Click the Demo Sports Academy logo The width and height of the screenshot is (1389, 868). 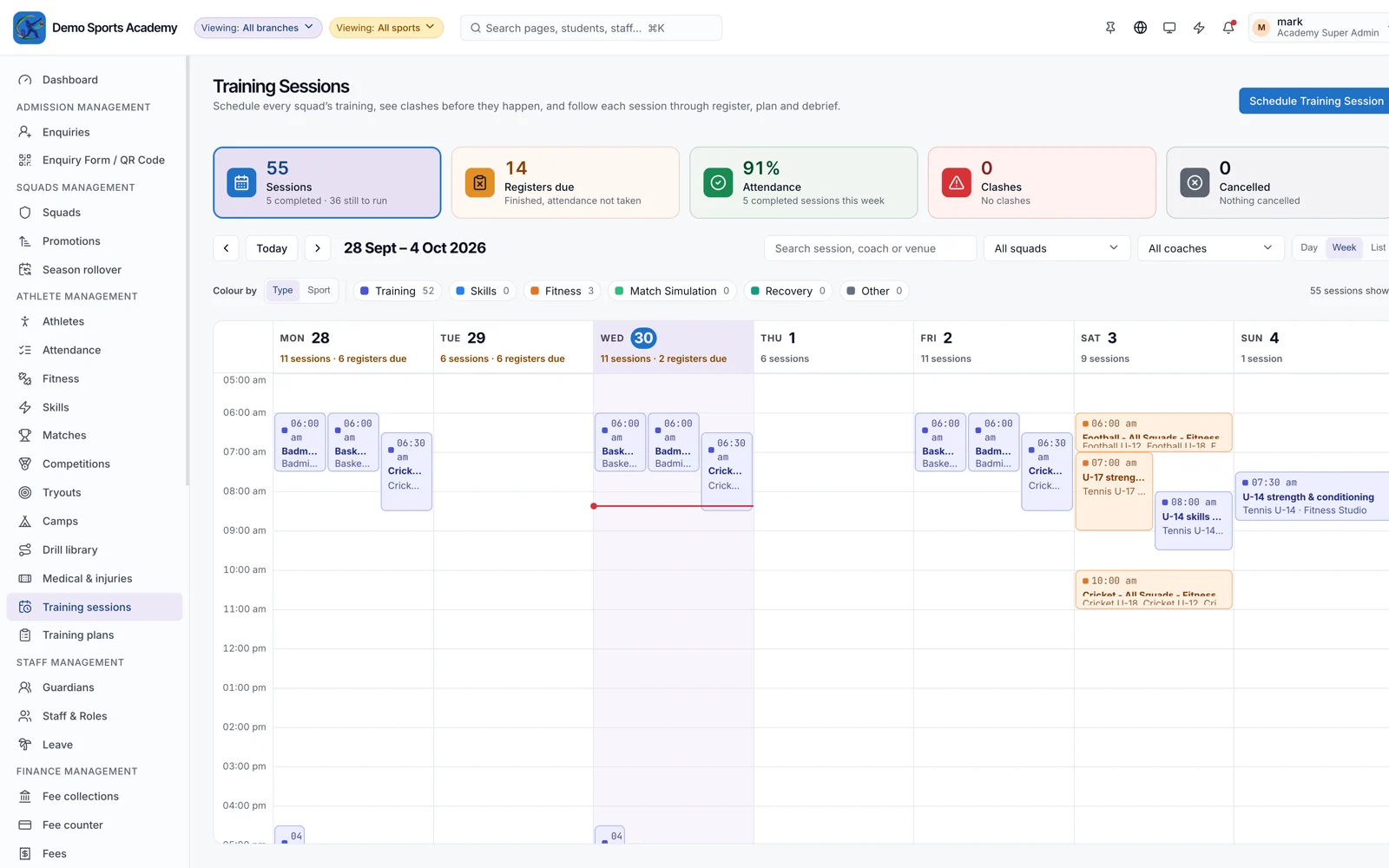[x=30, y=28]
